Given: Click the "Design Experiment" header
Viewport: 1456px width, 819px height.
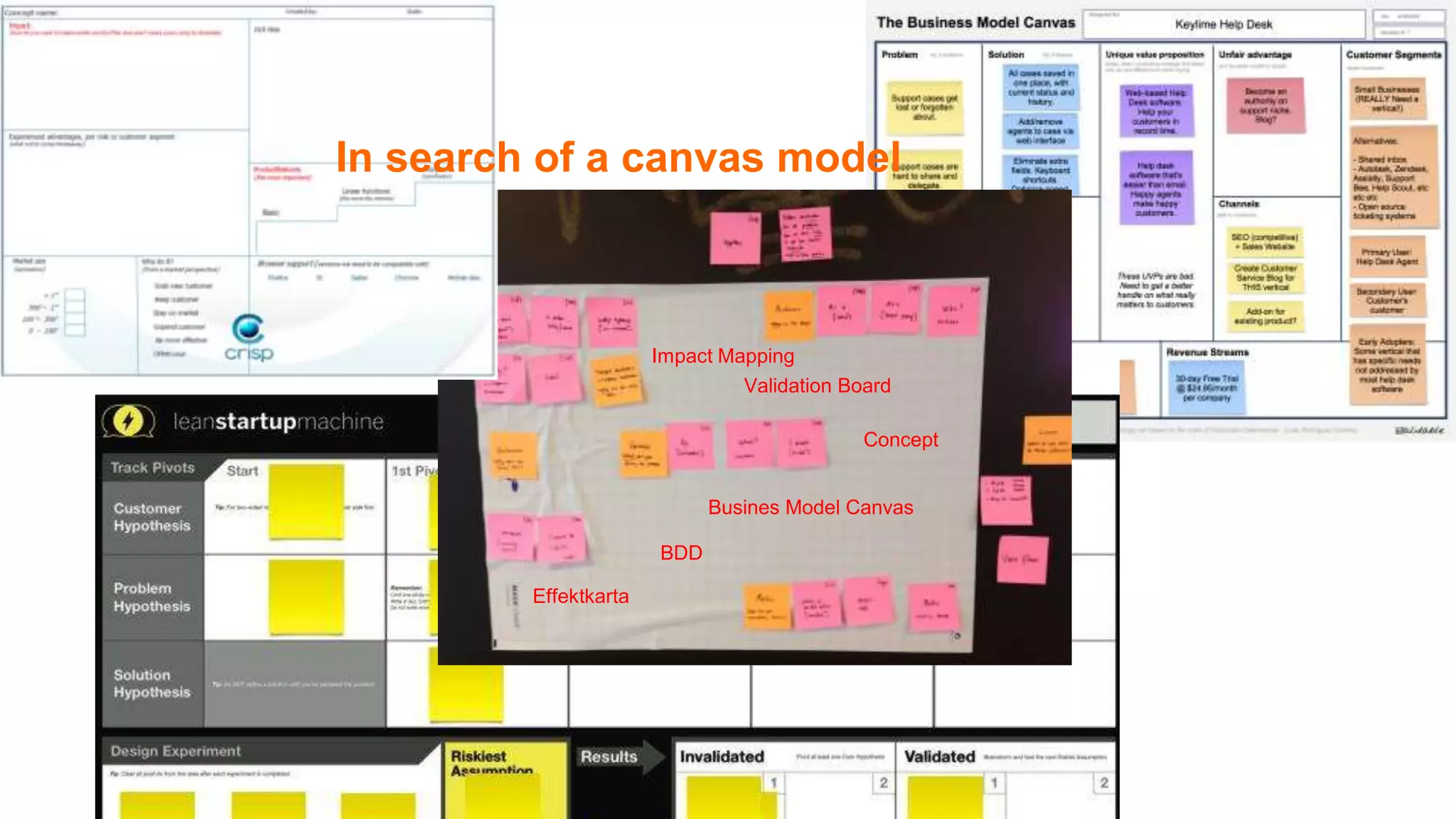Looking at the screenshot, I should 176,751.
